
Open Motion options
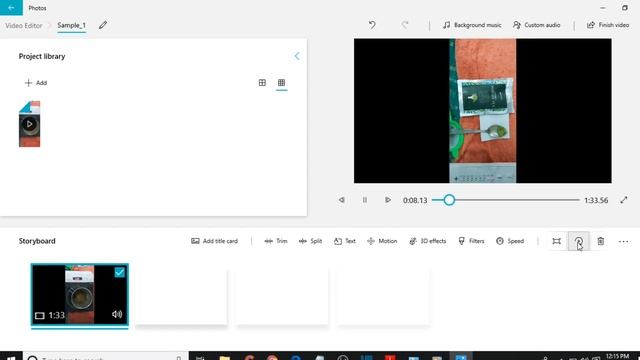(382, 241)
